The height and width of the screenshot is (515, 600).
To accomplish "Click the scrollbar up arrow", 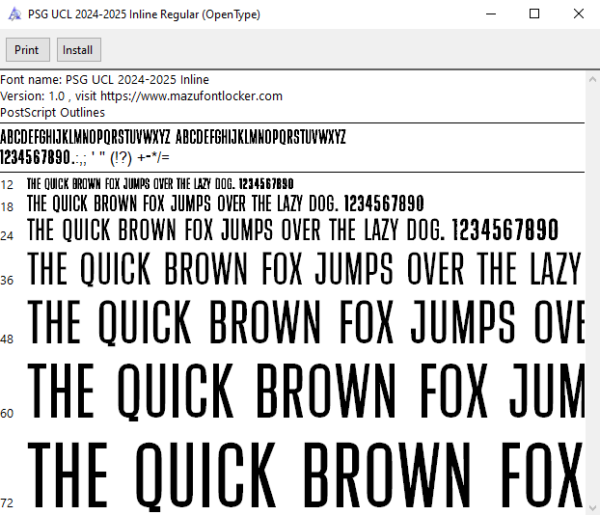I will [x=592, y=80].
